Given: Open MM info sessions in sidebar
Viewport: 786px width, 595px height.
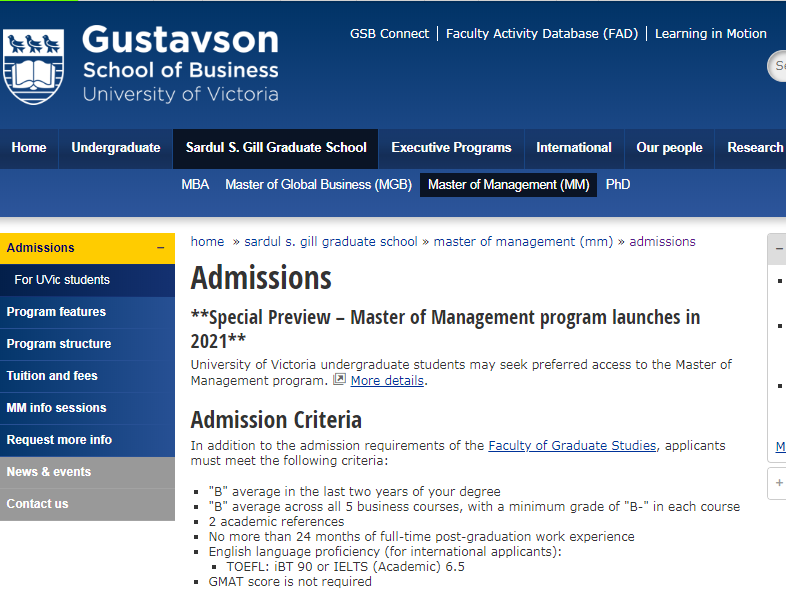Looking at the screenshot, I should pos(87,408).
